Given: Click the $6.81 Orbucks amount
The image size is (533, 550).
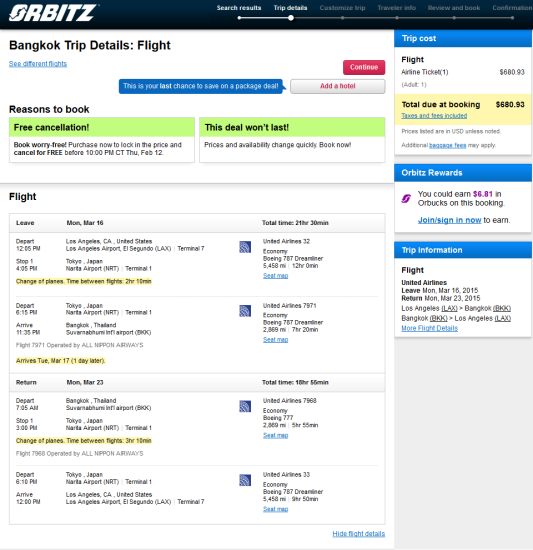Looking at the screenshot, I should pos(483,194).
